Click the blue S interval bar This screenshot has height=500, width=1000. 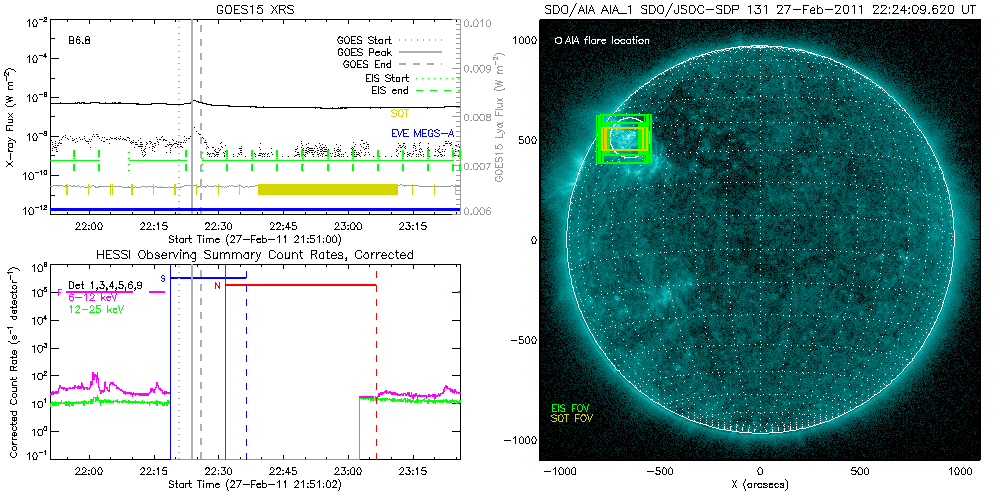coord(208,277)
